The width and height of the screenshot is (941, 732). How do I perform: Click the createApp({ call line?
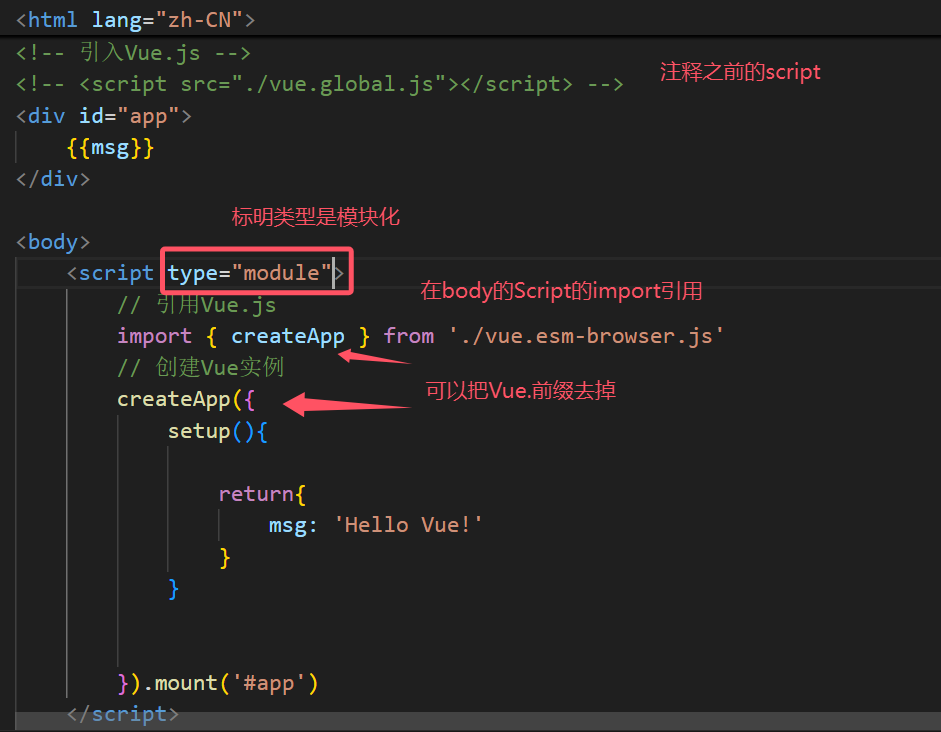coord(186,400)
